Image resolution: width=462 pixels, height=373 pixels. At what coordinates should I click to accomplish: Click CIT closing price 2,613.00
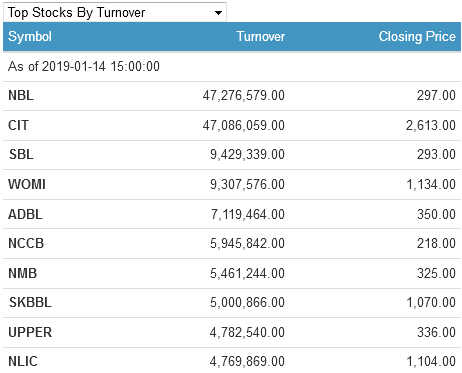pyautogui.click(x=431, y=125)
